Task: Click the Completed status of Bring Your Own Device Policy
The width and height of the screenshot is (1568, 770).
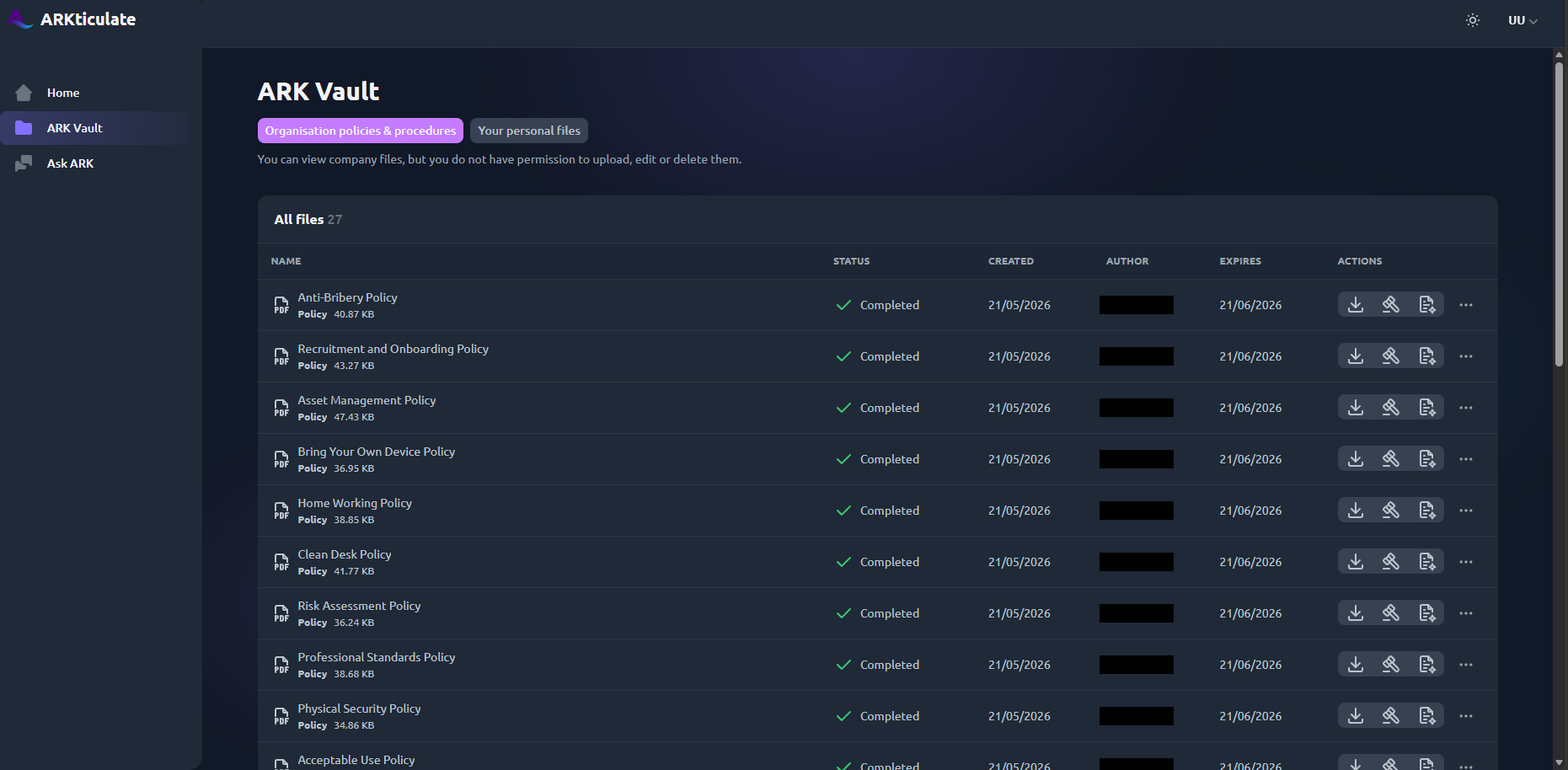Action: [878, 459]
